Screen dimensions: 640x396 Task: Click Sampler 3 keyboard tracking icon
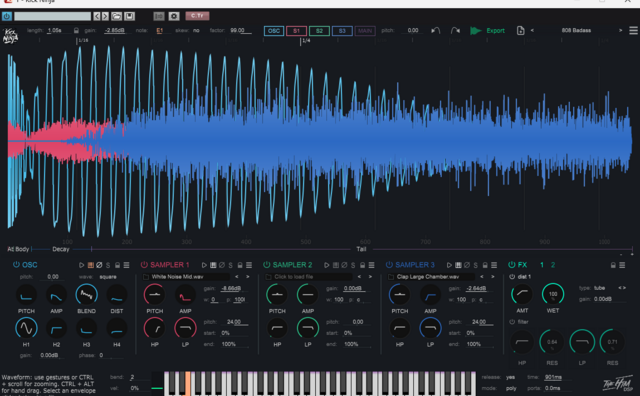point(458,265)
